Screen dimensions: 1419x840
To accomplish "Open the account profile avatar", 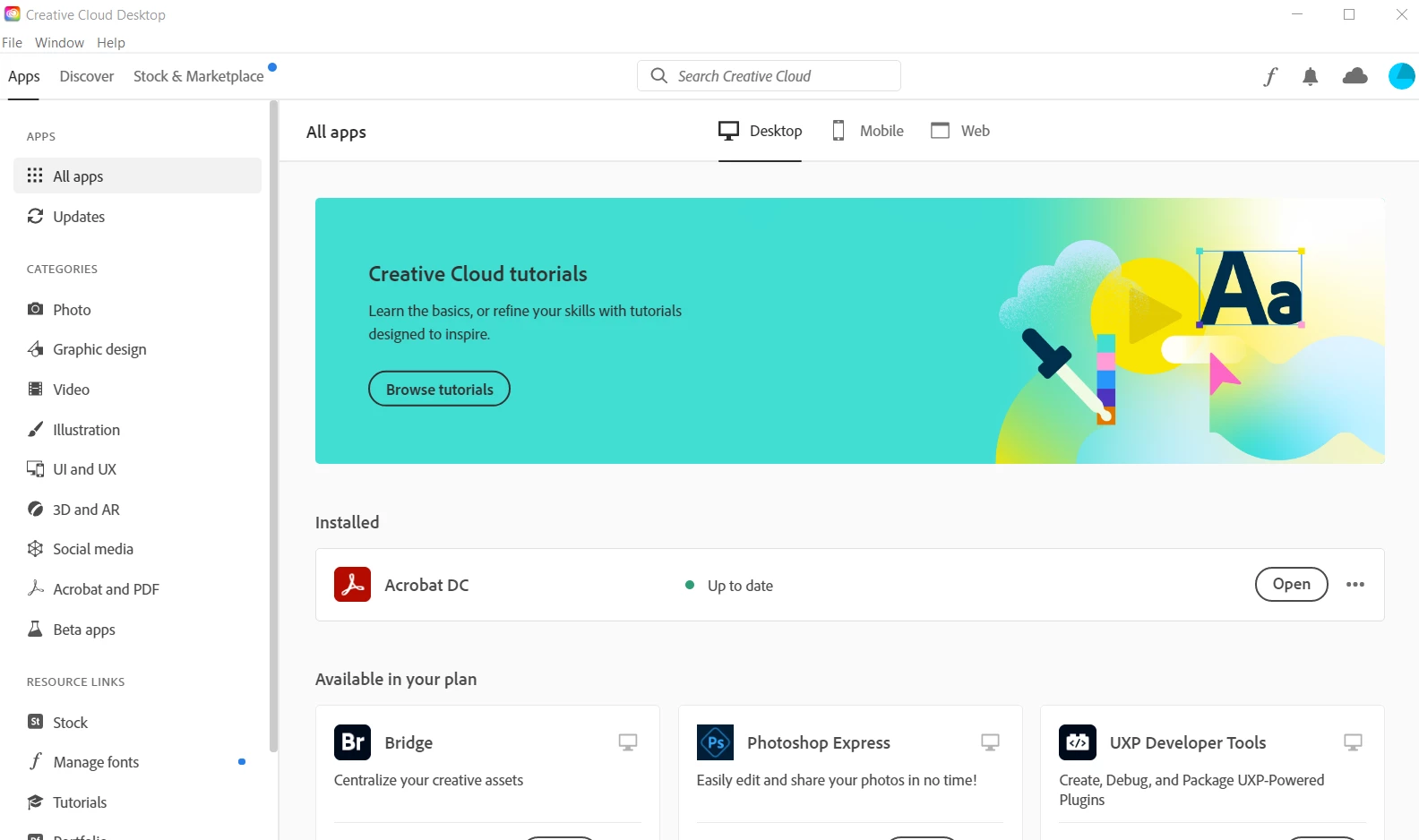I will click(1401, 76).
